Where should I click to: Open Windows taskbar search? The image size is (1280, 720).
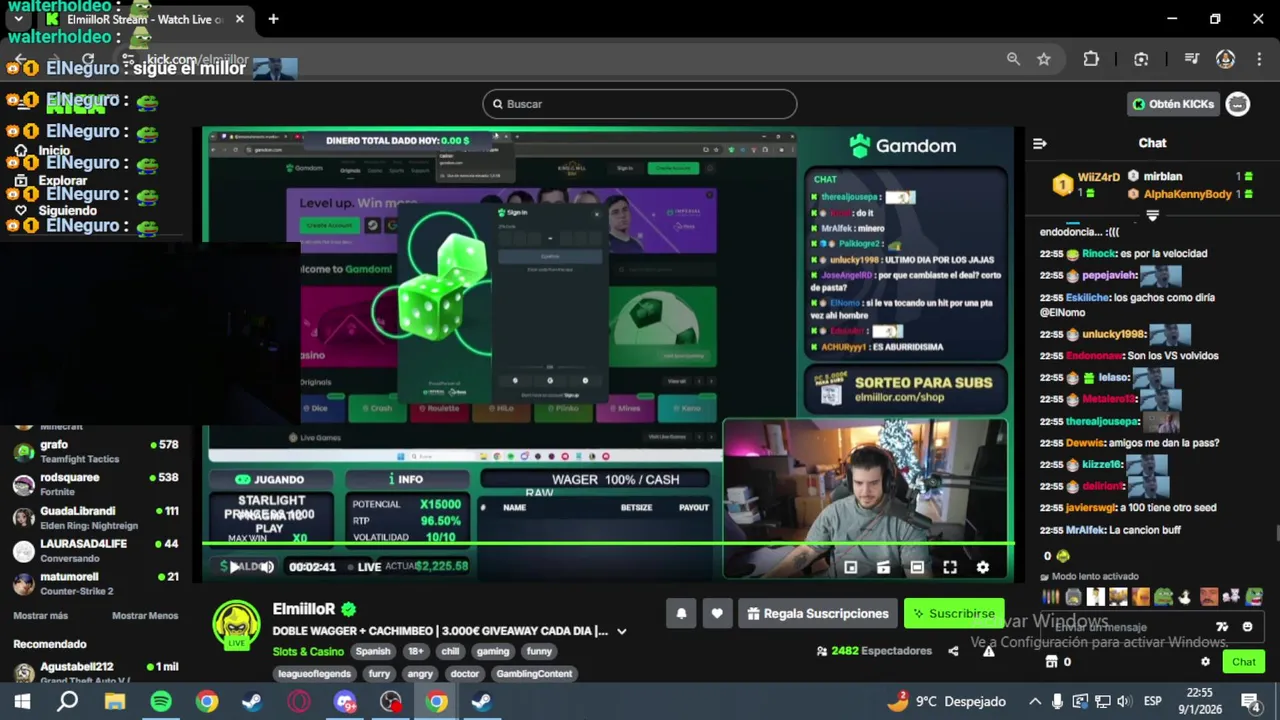pos(68,702)
